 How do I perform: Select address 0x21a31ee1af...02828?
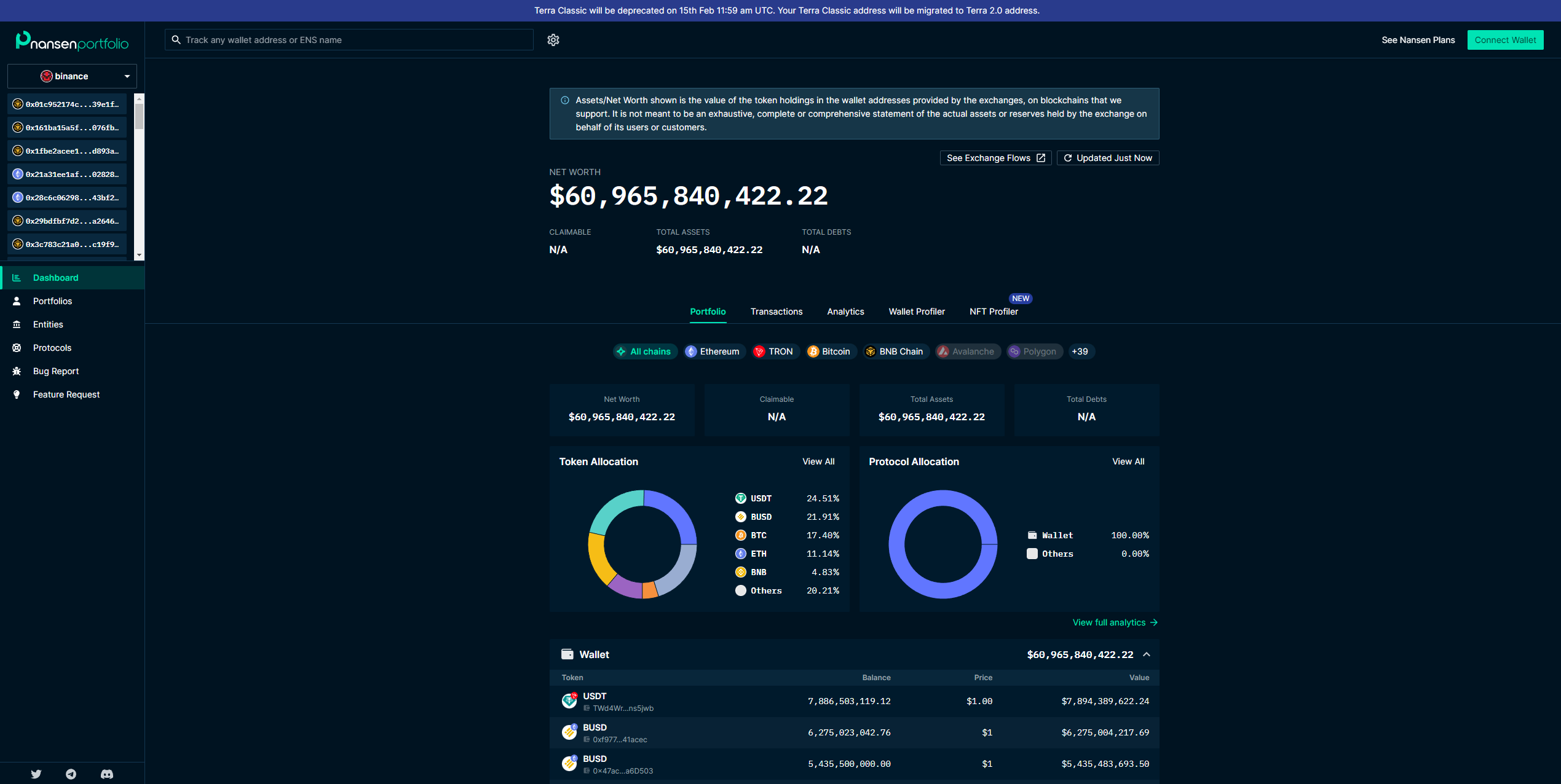point(67,174)
